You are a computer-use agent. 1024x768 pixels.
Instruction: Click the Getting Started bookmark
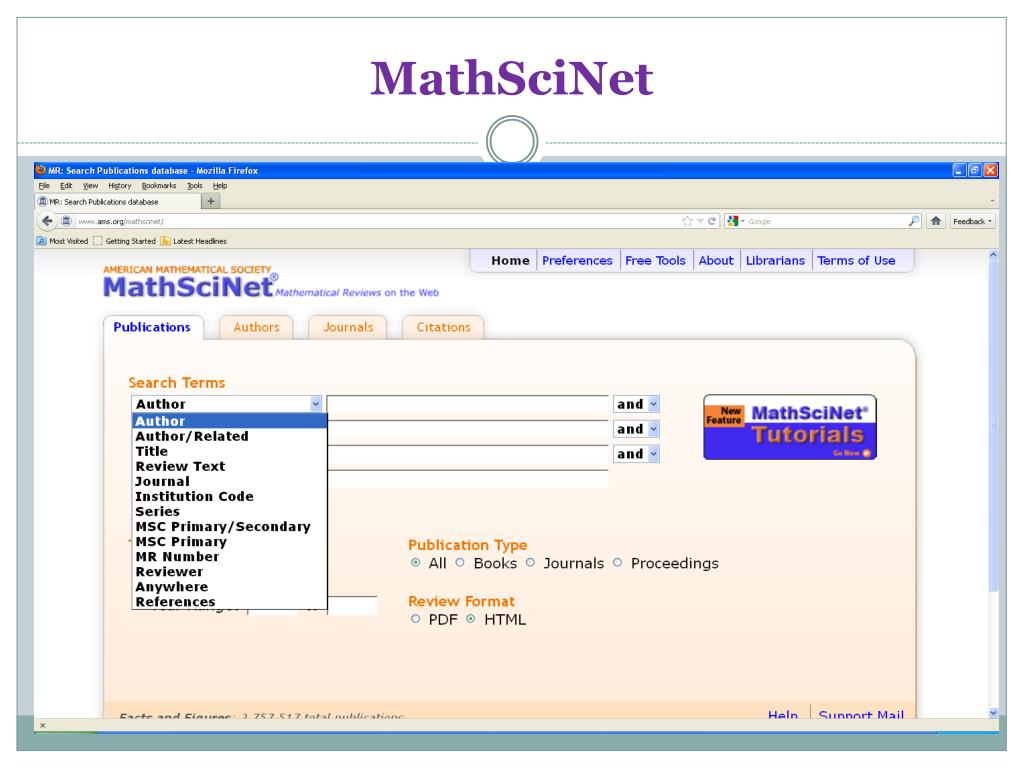tap(125, 241)
